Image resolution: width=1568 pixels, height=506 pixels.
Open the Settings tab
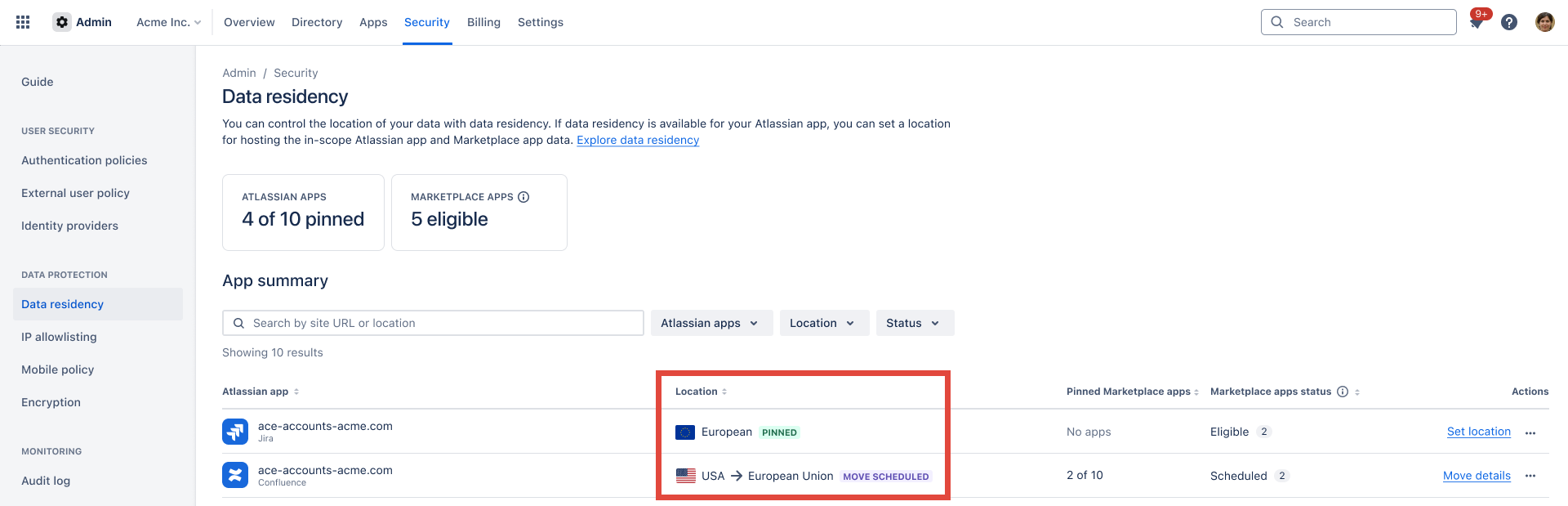[541, 22]
